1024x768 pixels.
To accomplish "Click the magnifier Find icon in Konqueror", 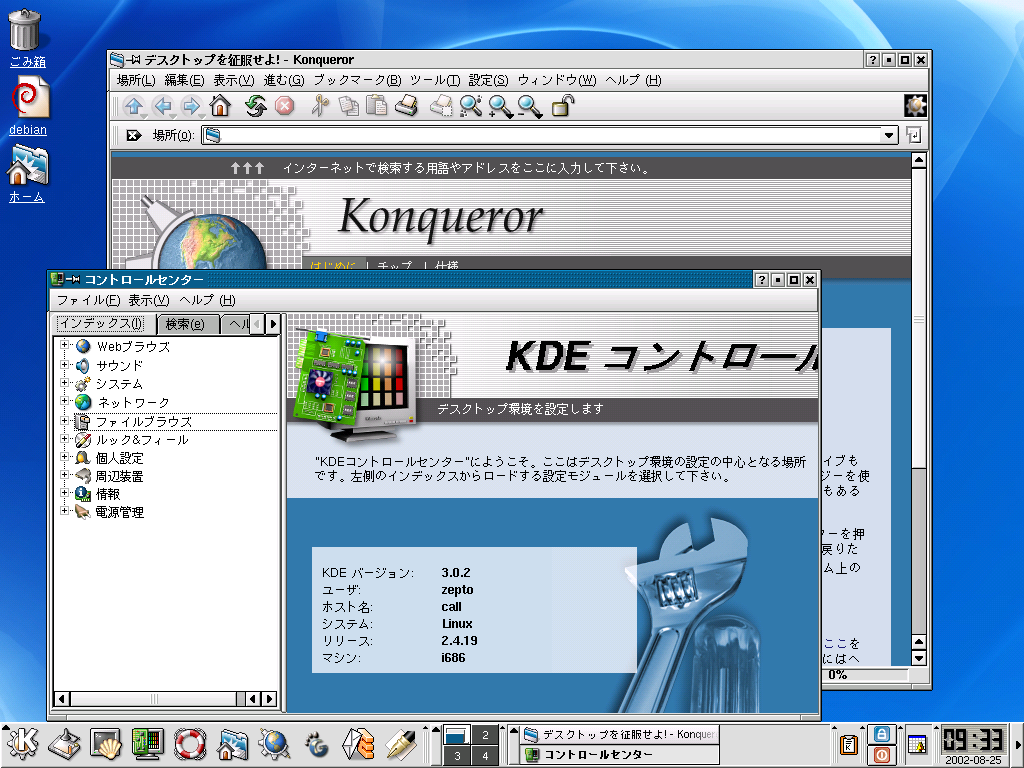I will (x=471, y=106).
